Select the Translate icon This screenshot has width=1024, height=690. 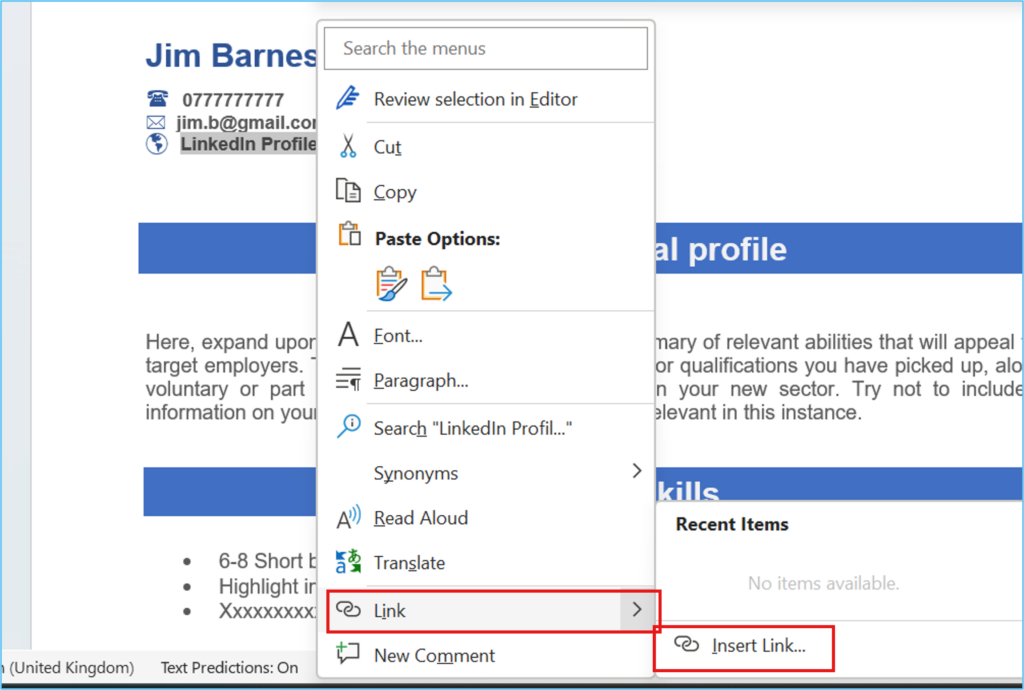tap(350, 562)
